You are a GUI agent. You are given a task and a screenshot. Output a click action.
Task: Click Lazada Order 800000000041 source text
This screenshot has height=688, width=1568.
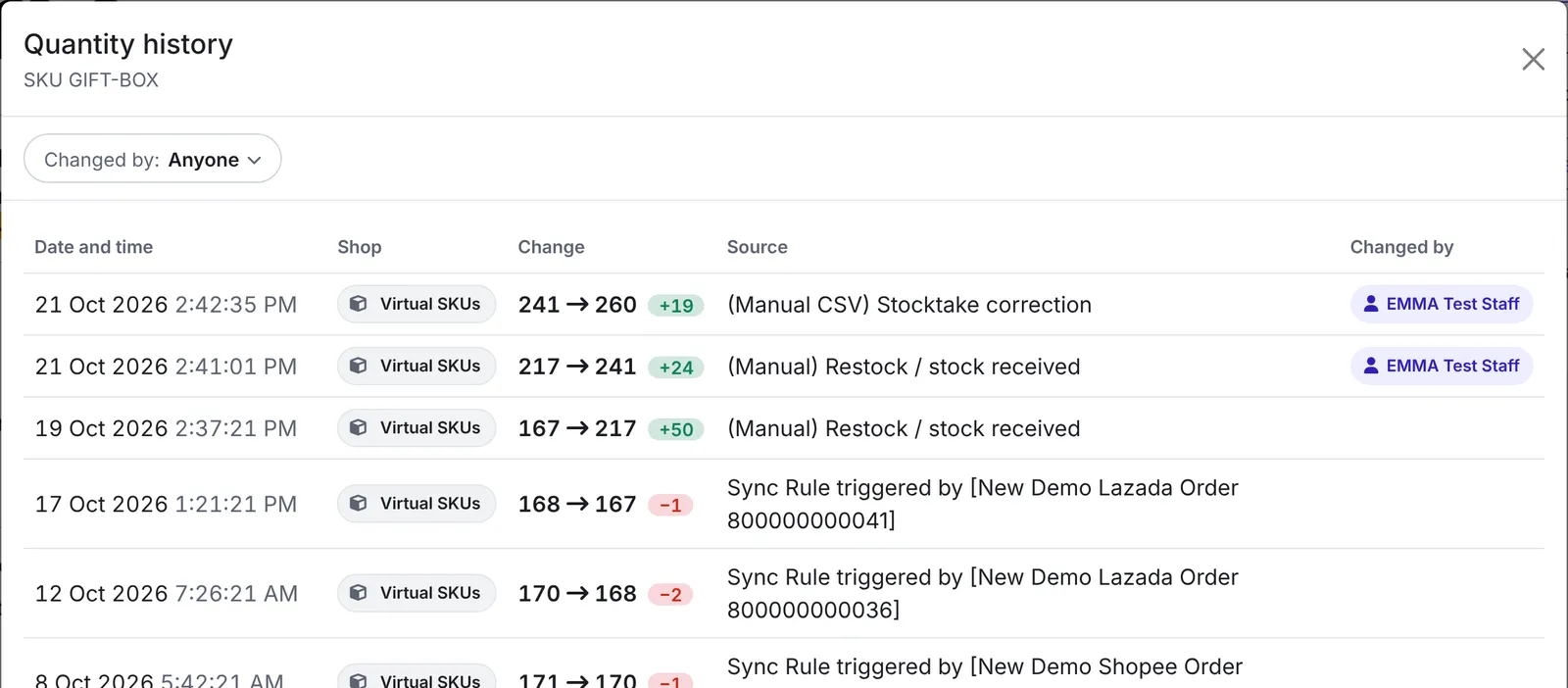[983, 504]
